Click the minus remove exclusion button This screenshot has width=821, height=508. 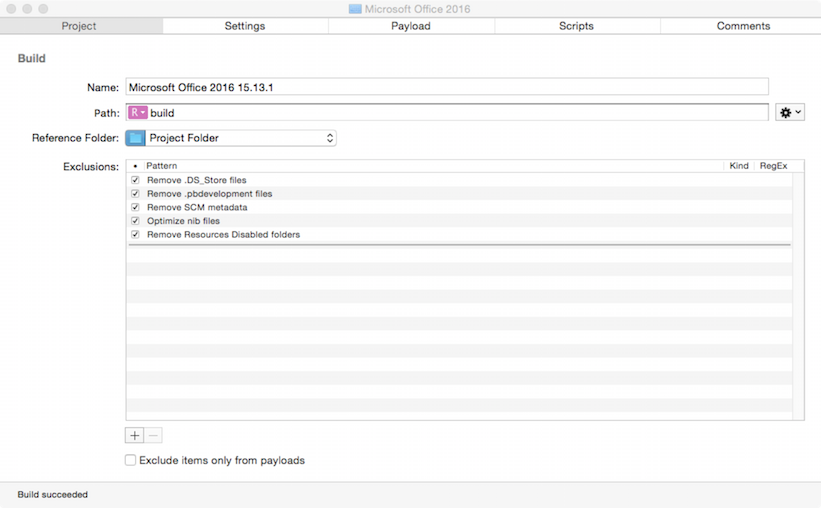(x=153, y=435)
